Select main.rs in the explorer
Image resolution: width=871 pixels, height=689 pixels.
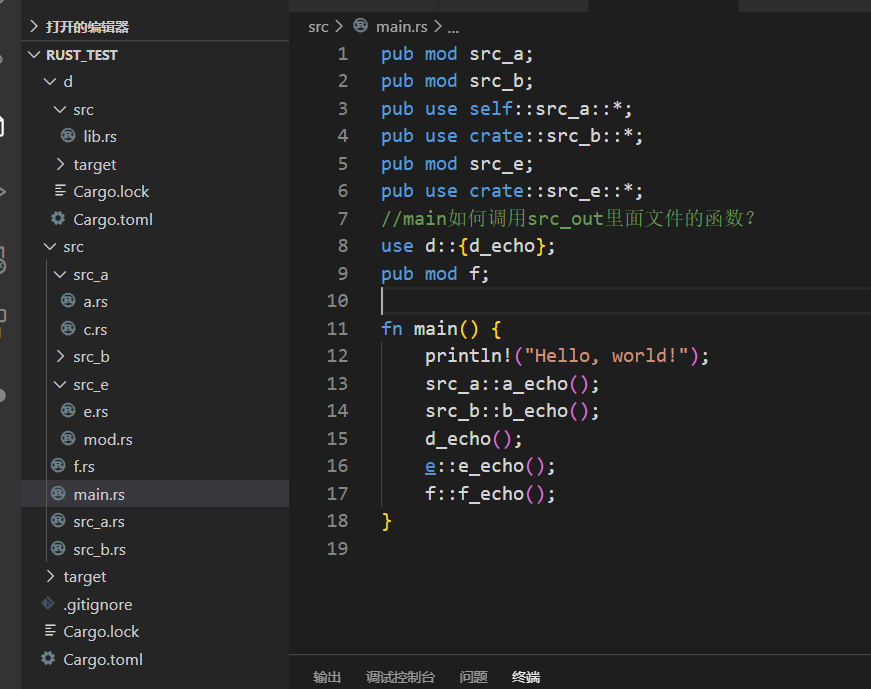99,493
